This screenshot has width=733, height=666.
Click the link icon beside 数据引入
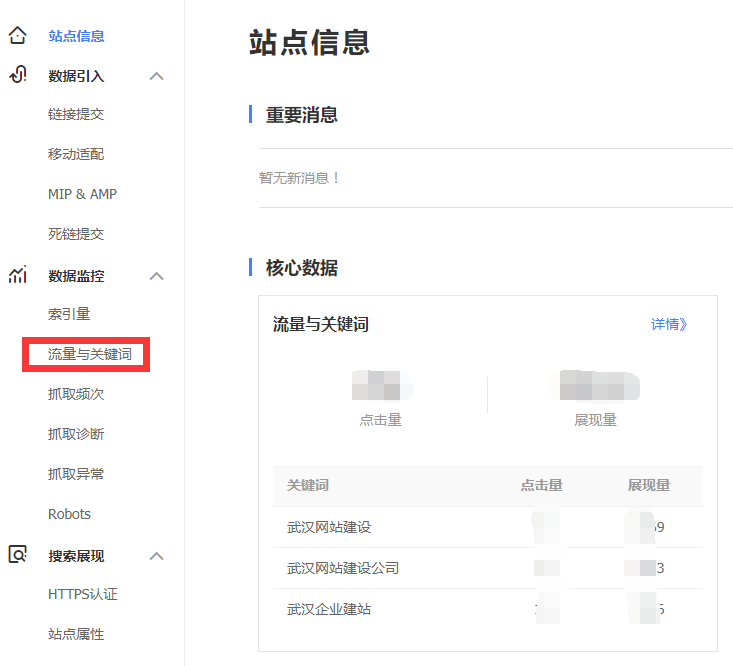click(17, 76)
